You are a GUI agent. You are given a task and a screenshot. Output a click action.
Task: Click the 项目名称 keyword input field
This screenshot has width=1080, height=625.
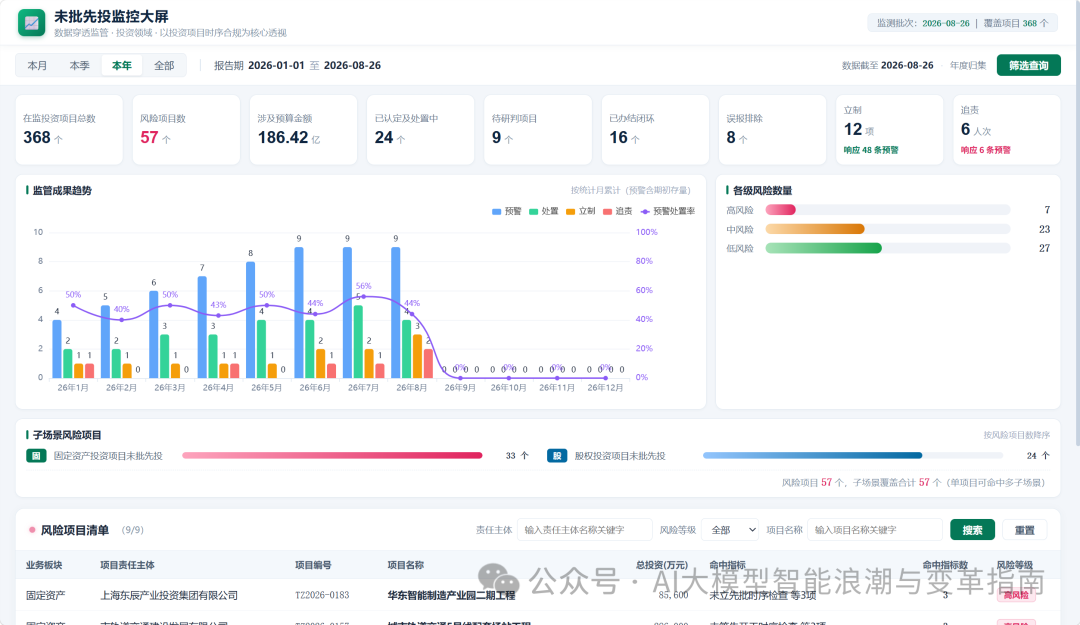[x=875, y=530]
